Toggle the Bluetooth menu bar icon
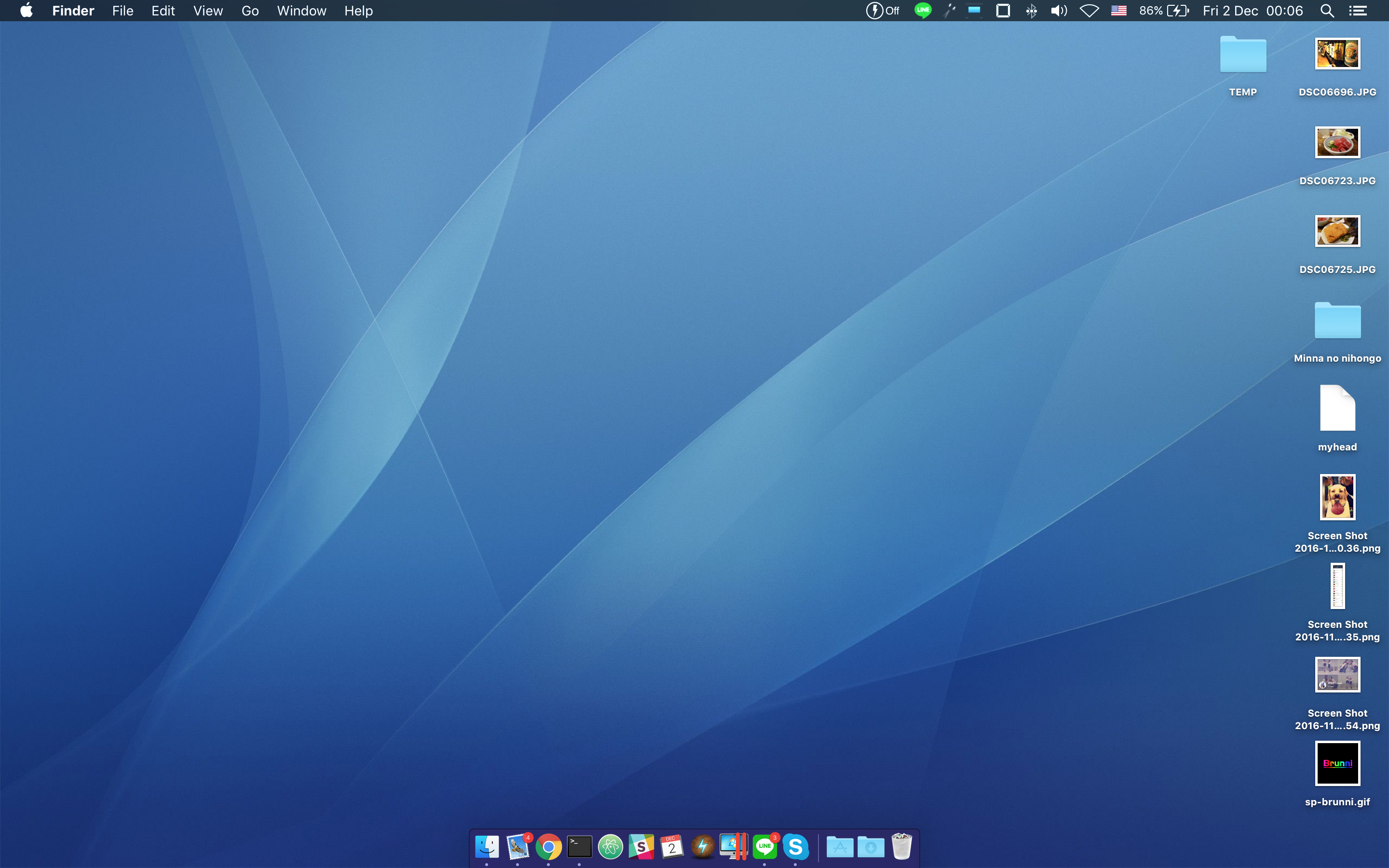 pos(1032,11)
